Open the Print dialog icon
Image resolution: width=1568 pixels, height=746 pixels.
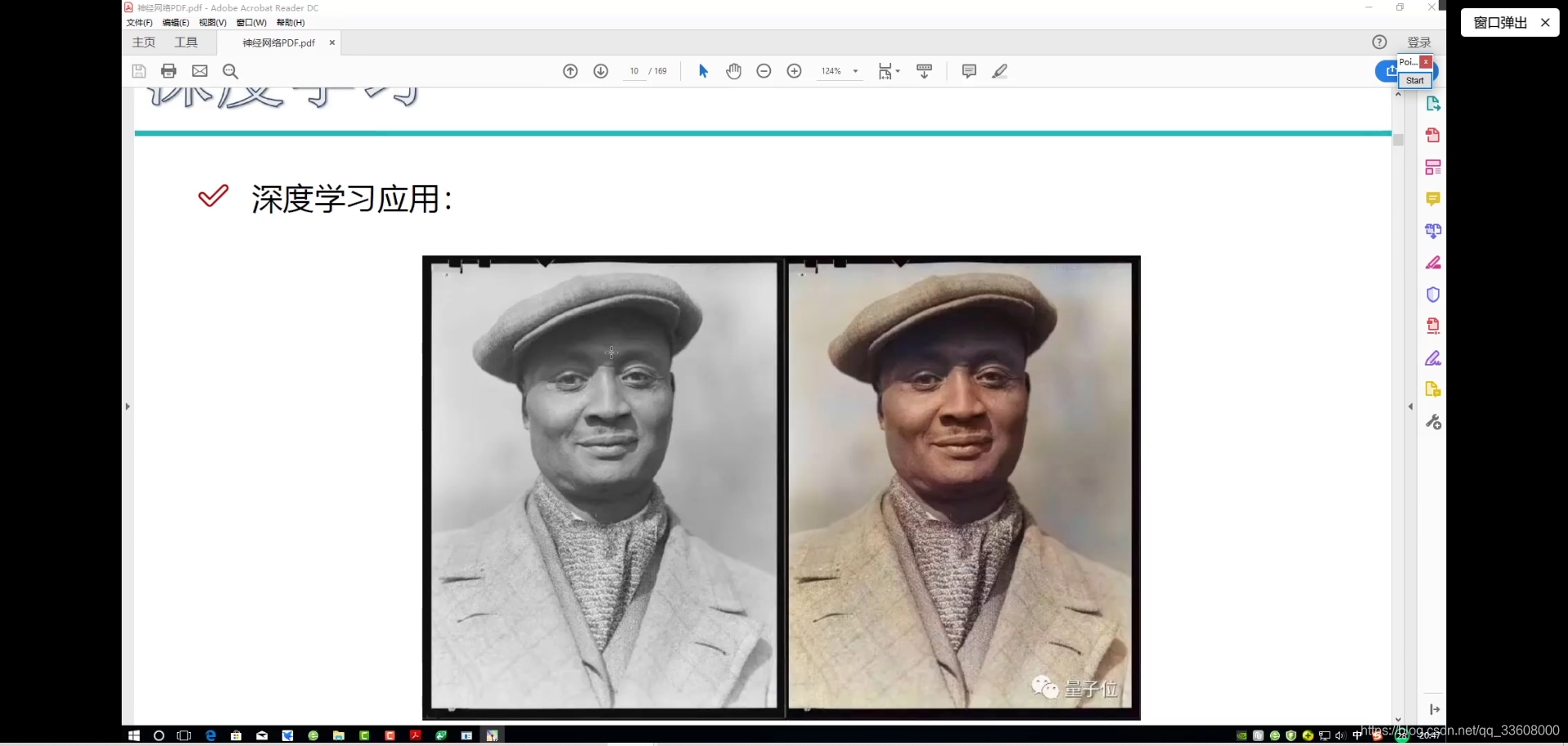[169, 71]
